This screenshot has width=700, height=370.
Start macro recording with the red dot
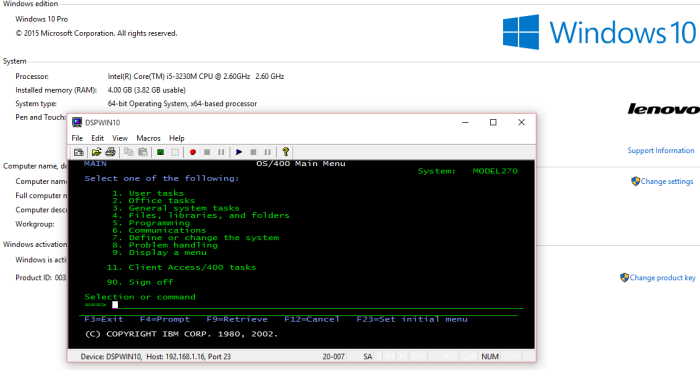[x=193, y=152]
